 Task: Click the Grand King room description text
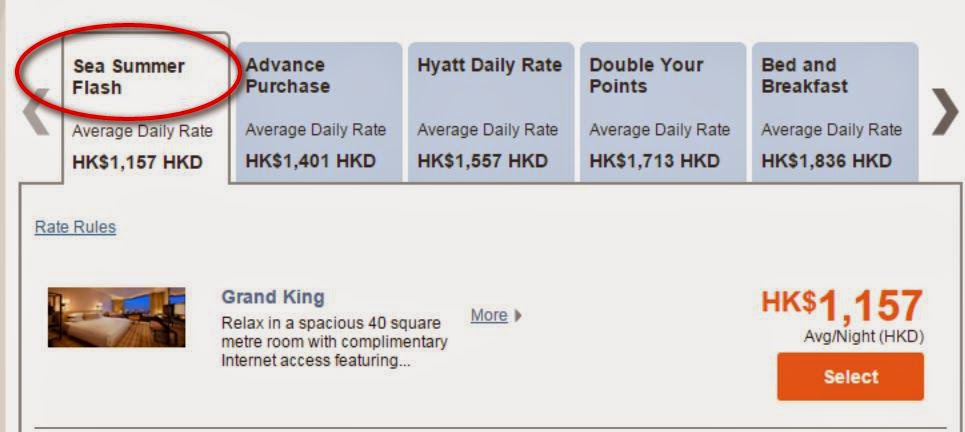(334, 343)
